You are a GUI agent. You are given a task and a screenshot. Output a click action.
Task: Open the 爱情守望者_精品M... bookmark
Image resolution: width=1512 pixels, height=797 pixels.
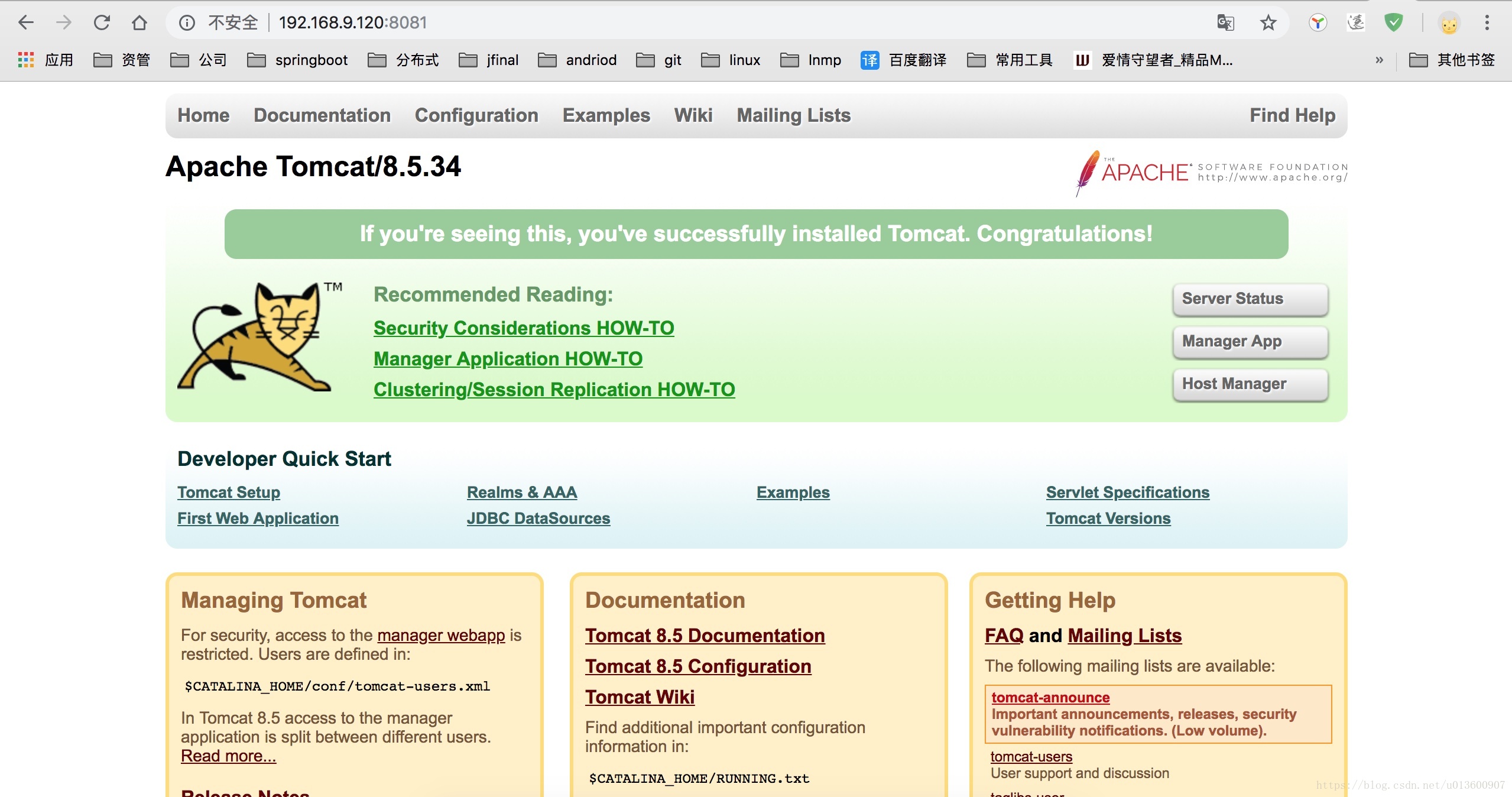[x=1153, y=60]
